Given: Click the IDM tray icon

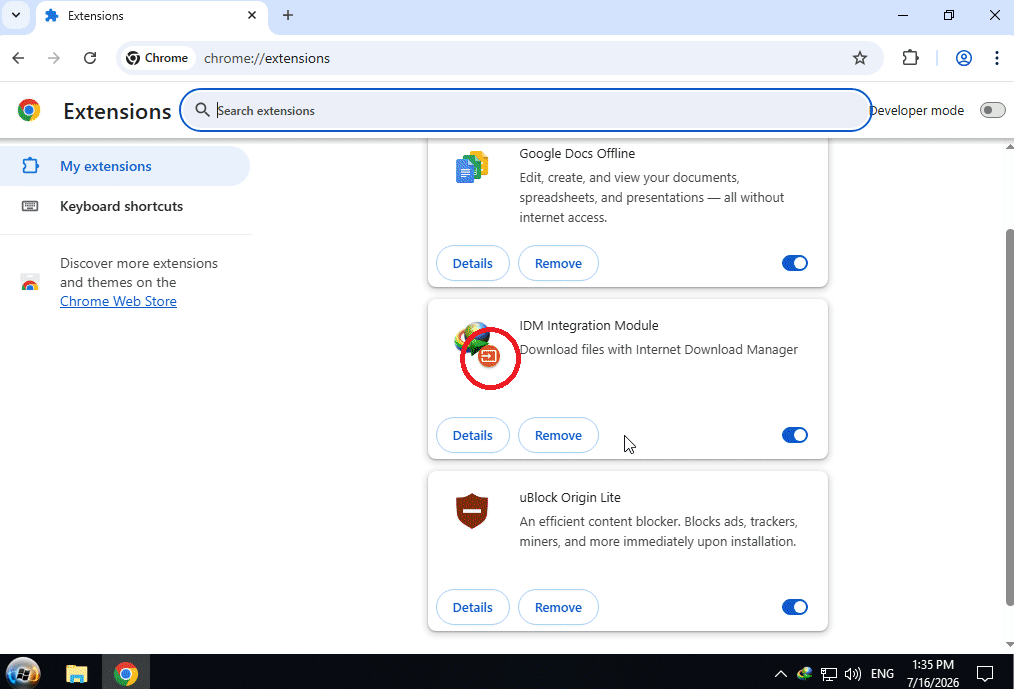Looking at the screenshot, I should click(804, 673).
